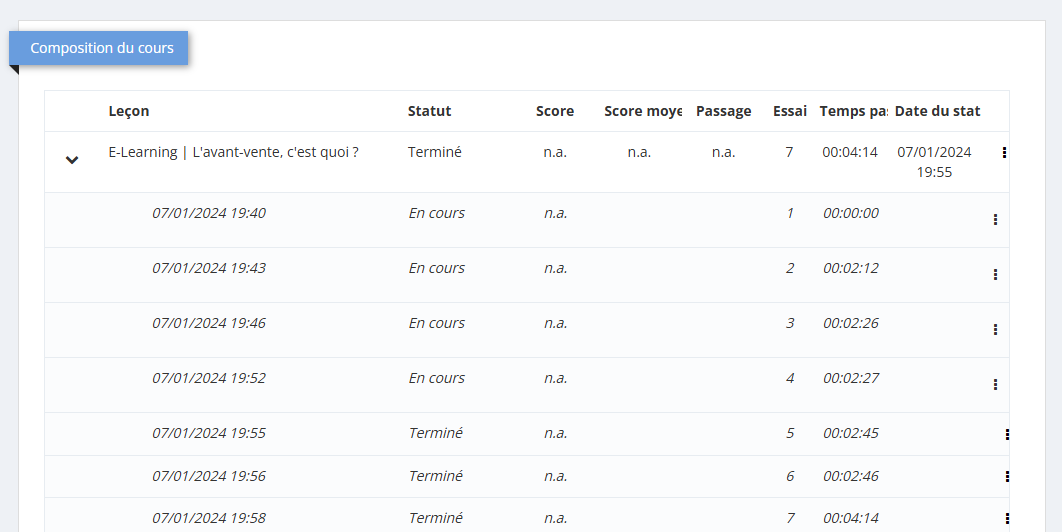
Task: Open the three-dot menu for attempt 1
Action: 995,220
